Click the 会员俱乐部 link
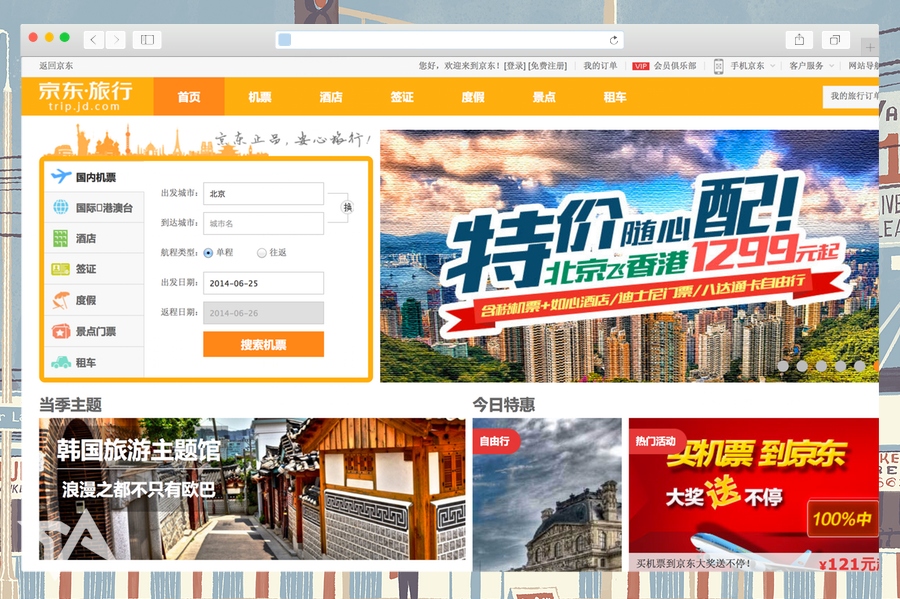Screen dimensions: 900x599 coord(675,66)
